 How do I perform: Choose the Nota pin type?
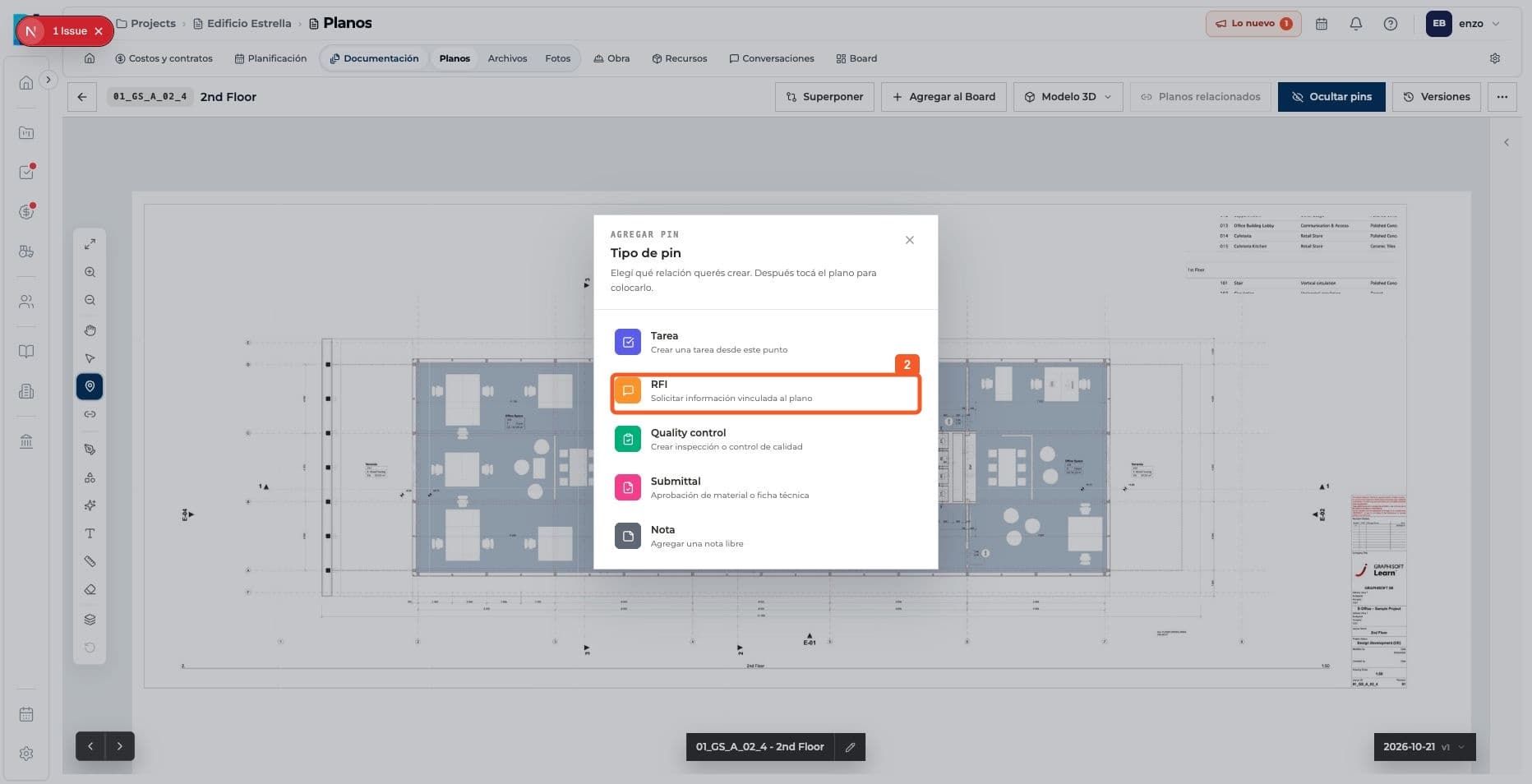click(765, 536)
